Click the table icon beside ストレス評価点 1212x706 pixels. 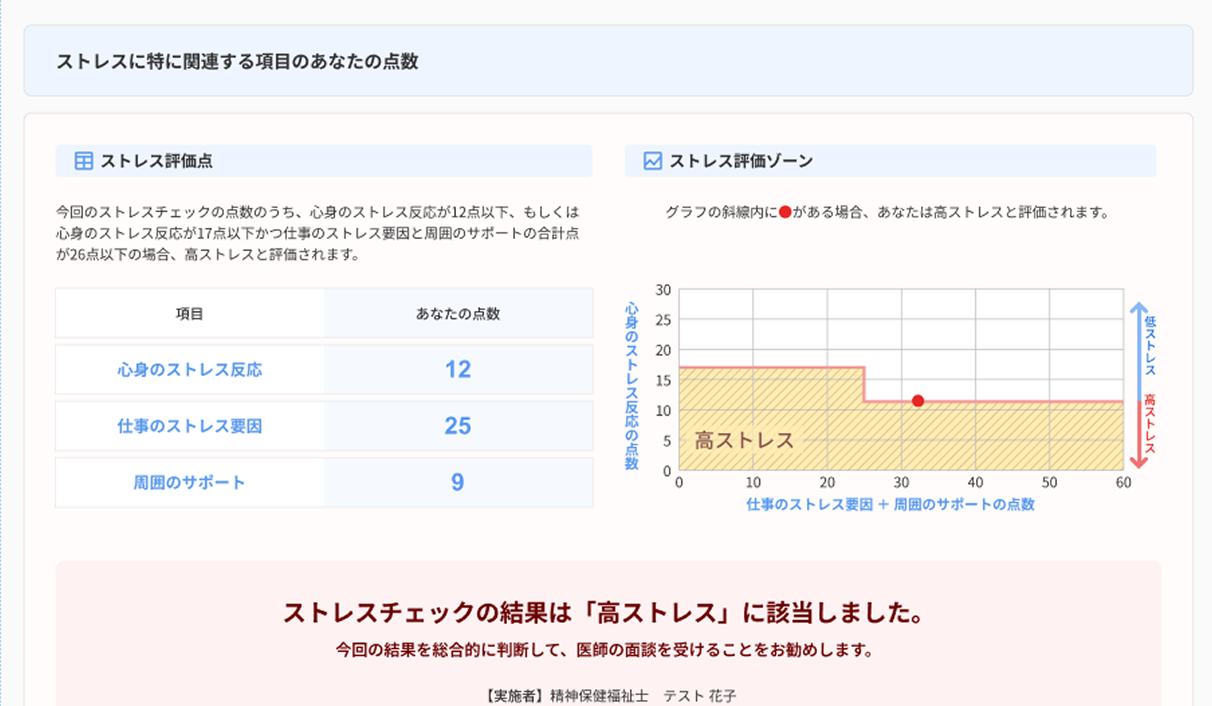(x=84, y=161)
